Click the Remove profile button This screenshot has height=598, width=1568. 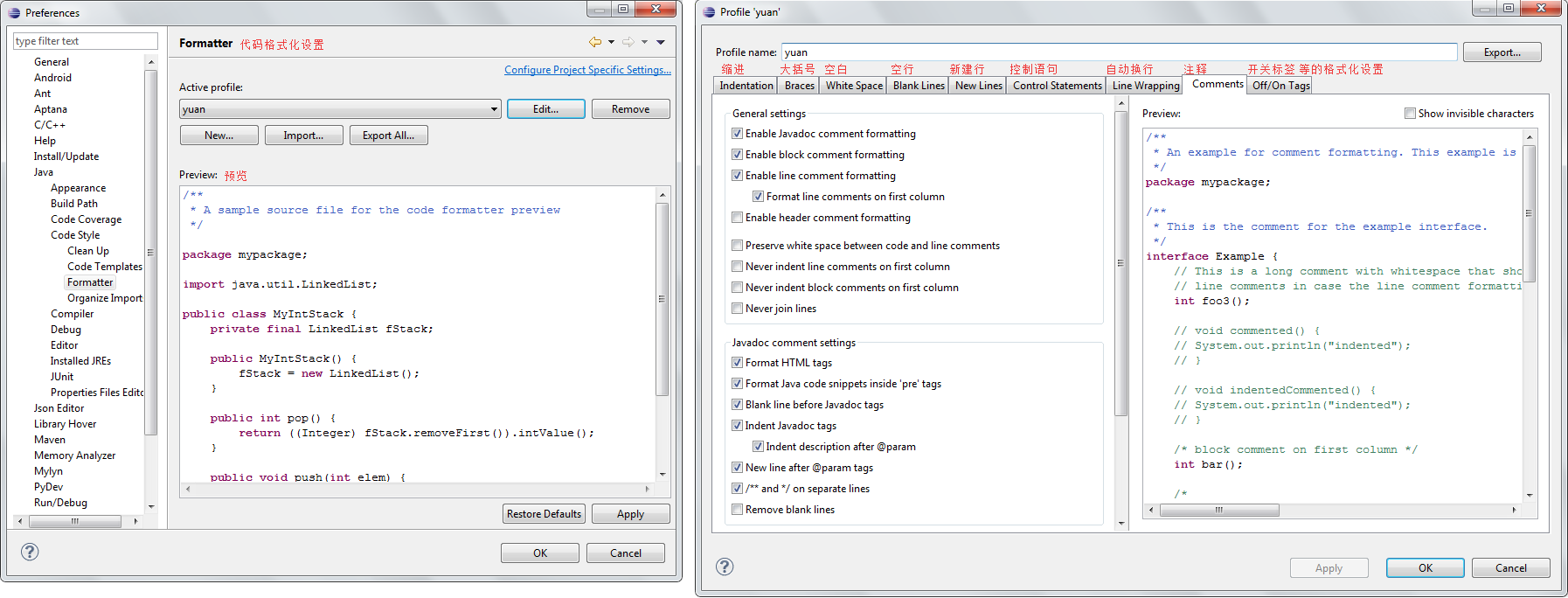[x=631, y=109]
